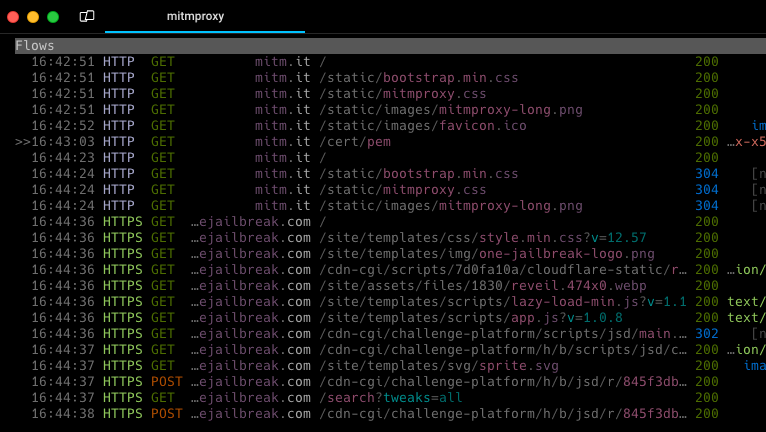Select the 16:44:23 mitm.it / flow
The width and height of the screenshot is (766, 432).
(390, 157)
